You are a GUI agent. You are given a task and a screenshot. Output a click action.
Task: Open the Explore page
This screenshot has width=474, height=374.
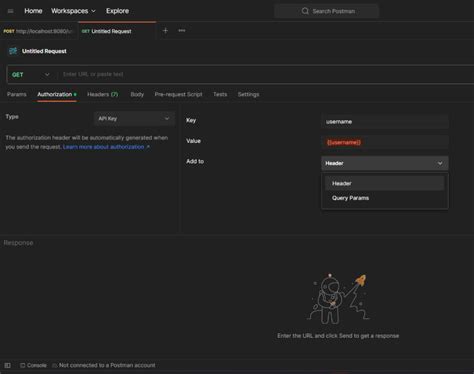117,11
